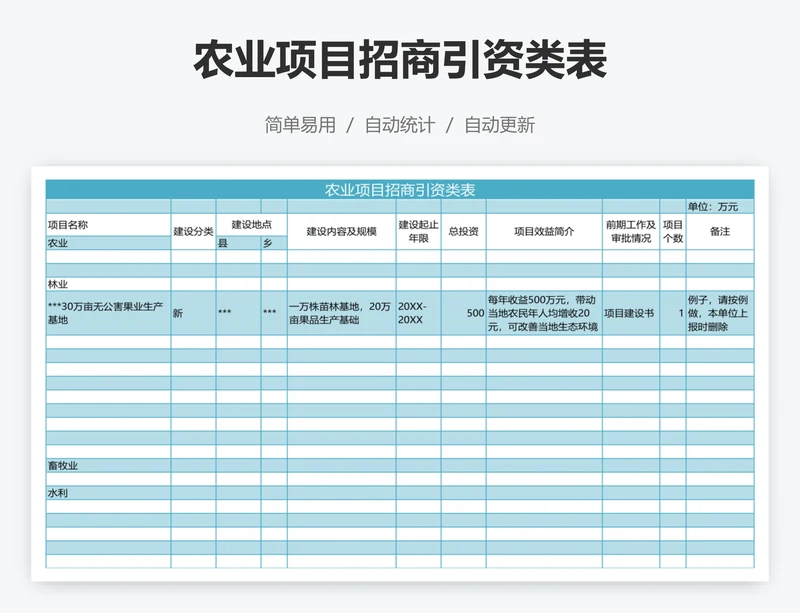This screenshot has height=613, width=800.
Task: Select the 项目建设书 cell
Action: pyautogui.click(x=631, y=313)
